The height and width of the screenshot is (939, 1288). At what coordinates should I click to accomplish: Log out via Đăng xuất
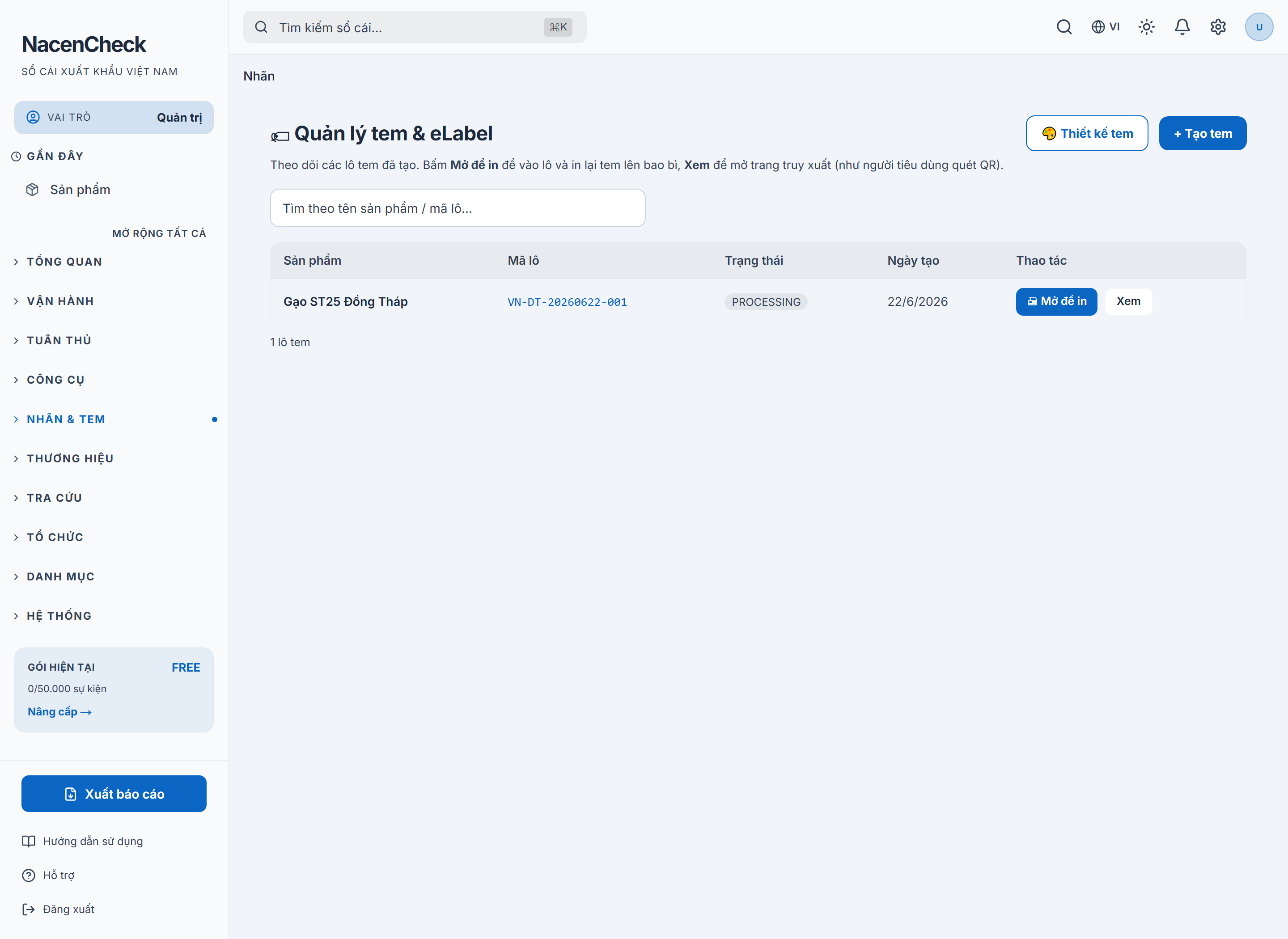[x=58, y=909]
